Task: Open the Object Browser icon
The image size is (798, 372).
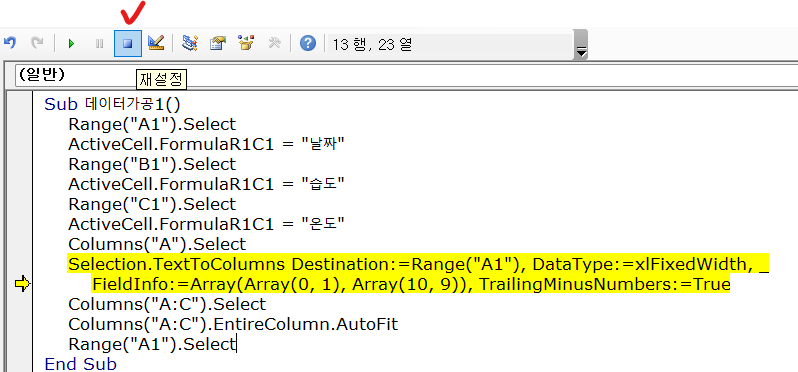Action: [246, 43]
